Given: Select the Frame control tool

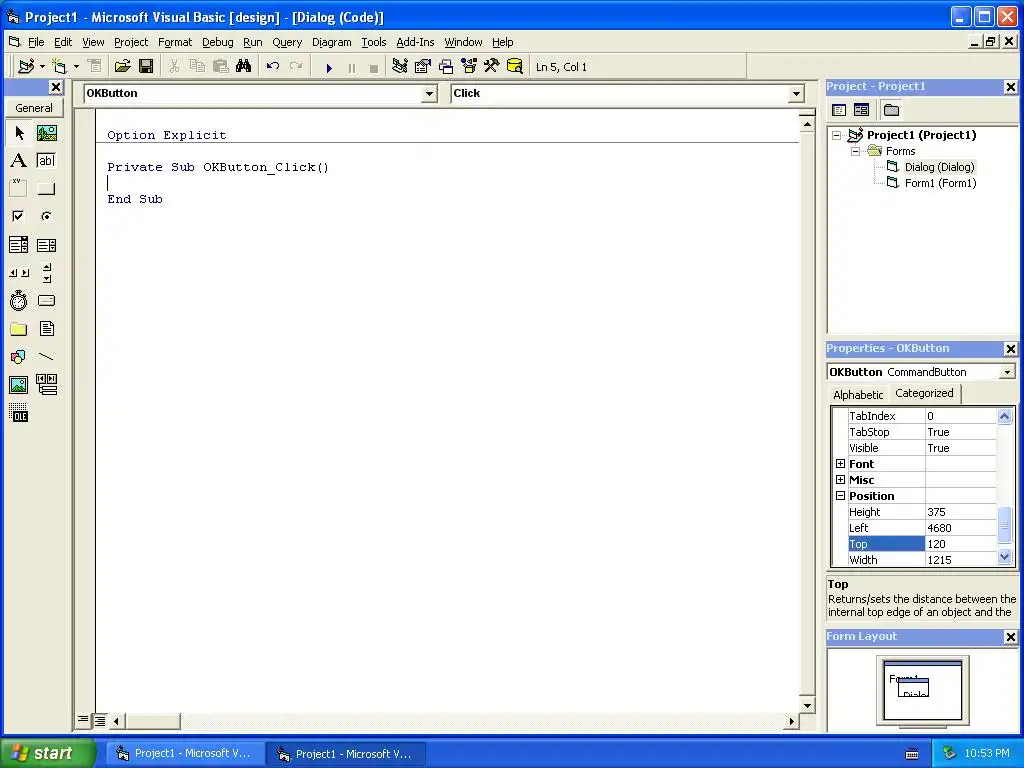Looking at the screenshot, I should point(19,189).
